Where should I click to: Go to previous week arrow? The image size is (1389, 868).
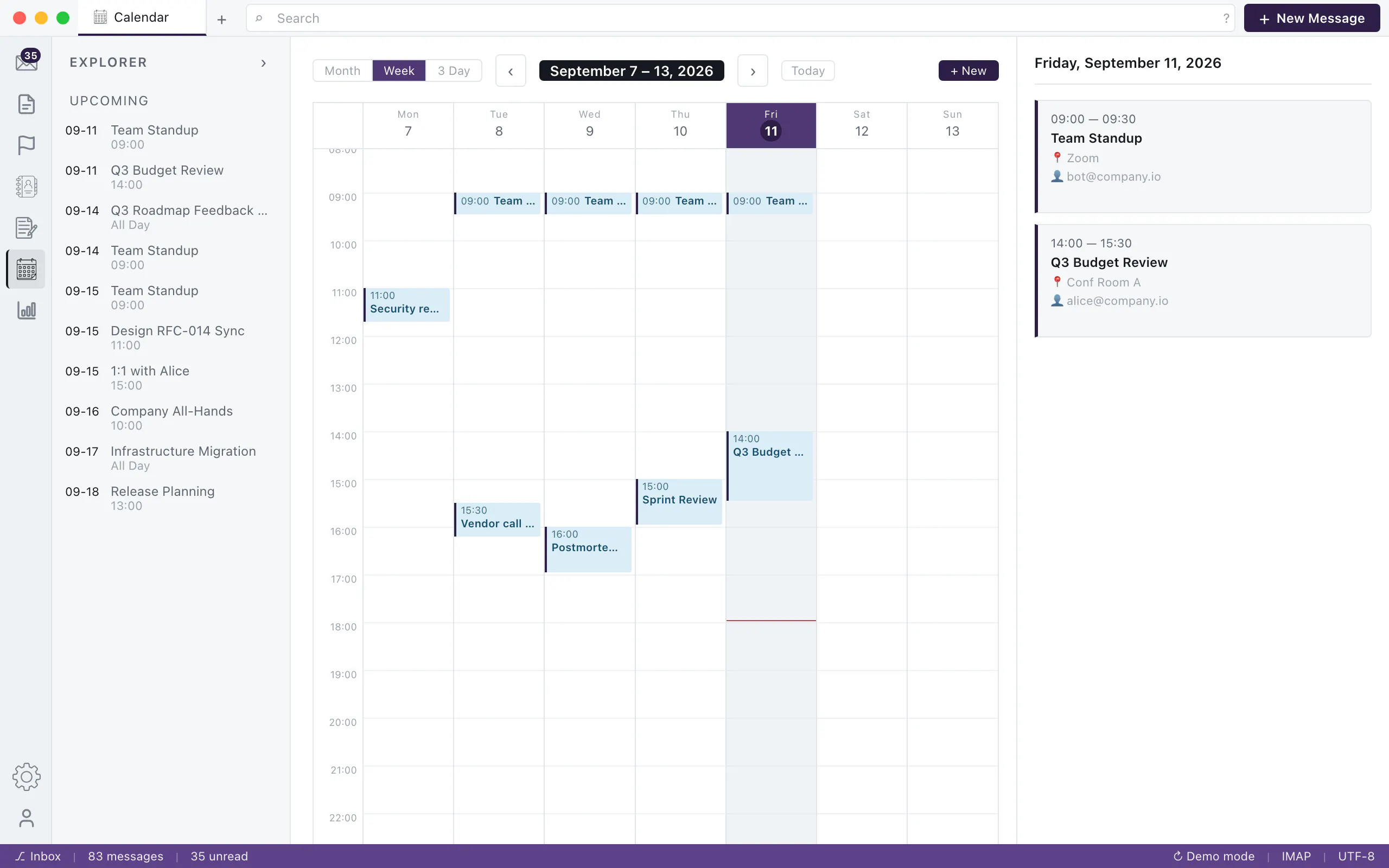510,71
